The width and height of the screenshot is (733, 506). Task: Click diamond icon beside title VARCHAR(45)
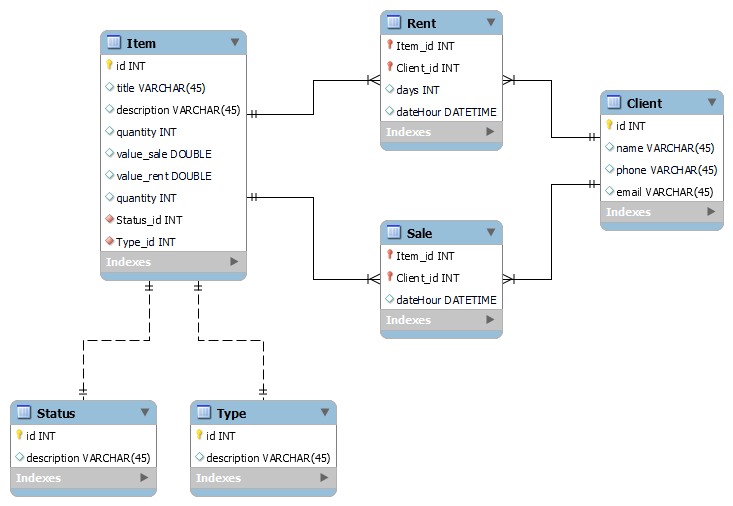(110, 87)
